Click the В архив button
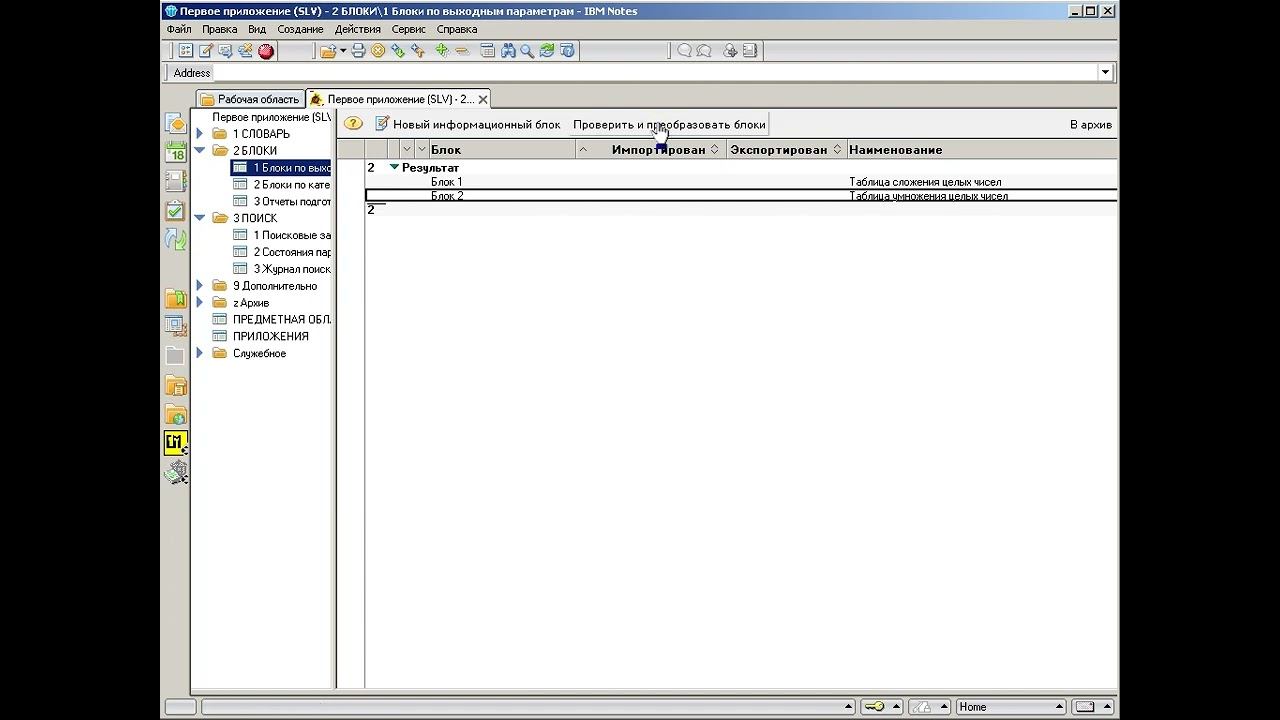Screen dimensions: 1280x720 1091,124
